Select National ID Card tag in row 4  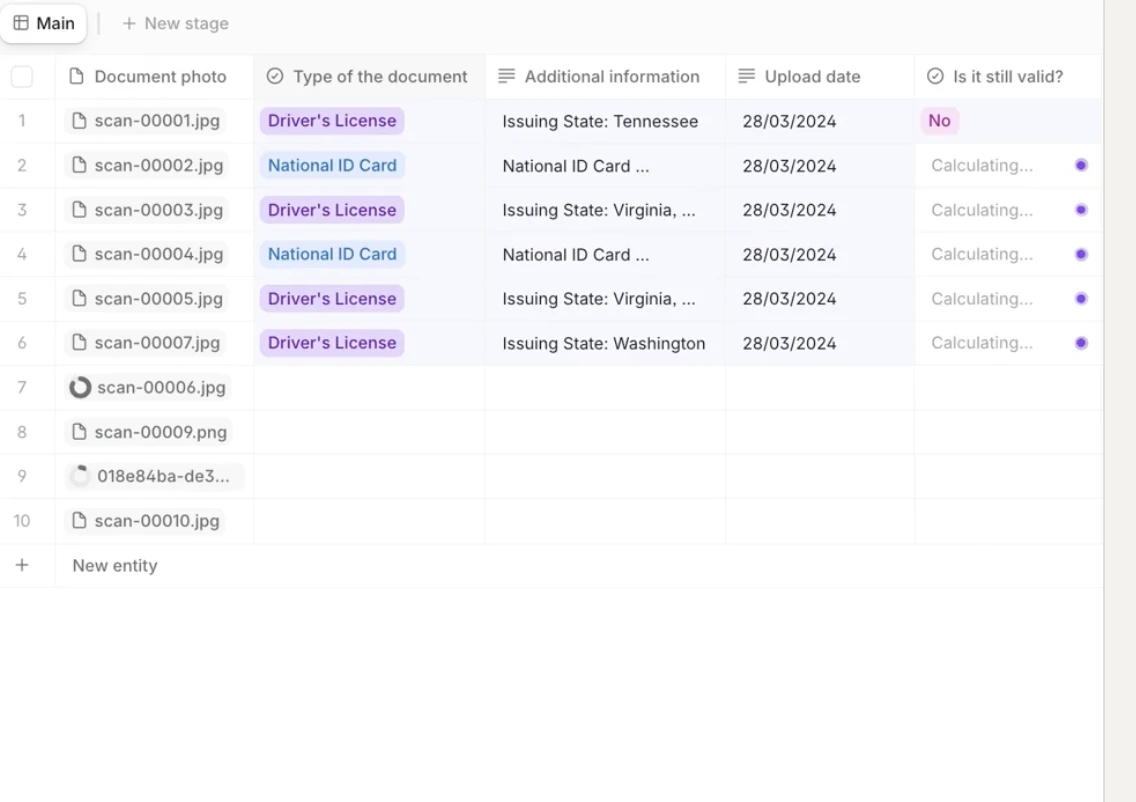tap(332, 254)
